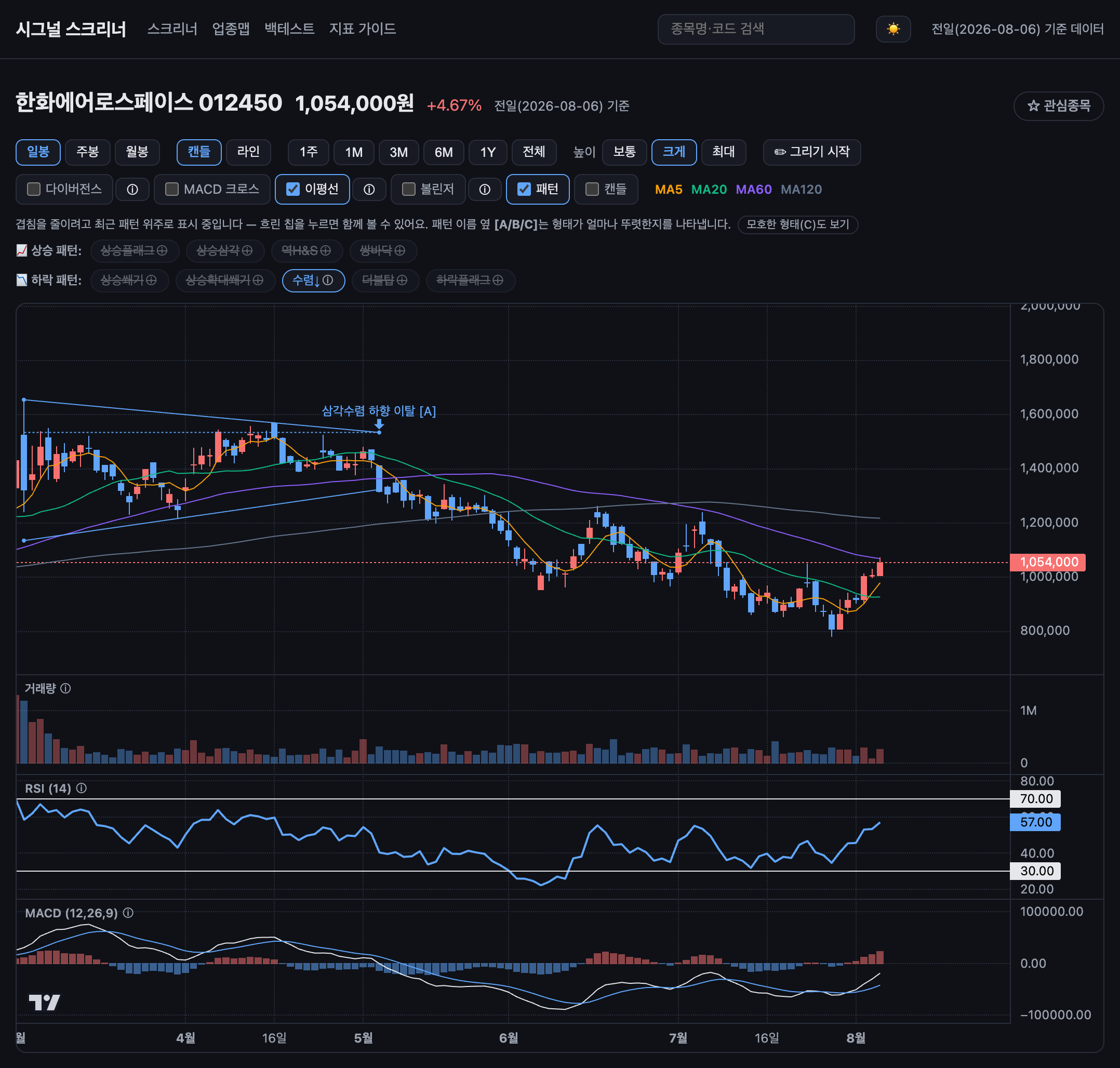Click the info icon inside the 수렴↓ chip

click(x=328, y=280)
